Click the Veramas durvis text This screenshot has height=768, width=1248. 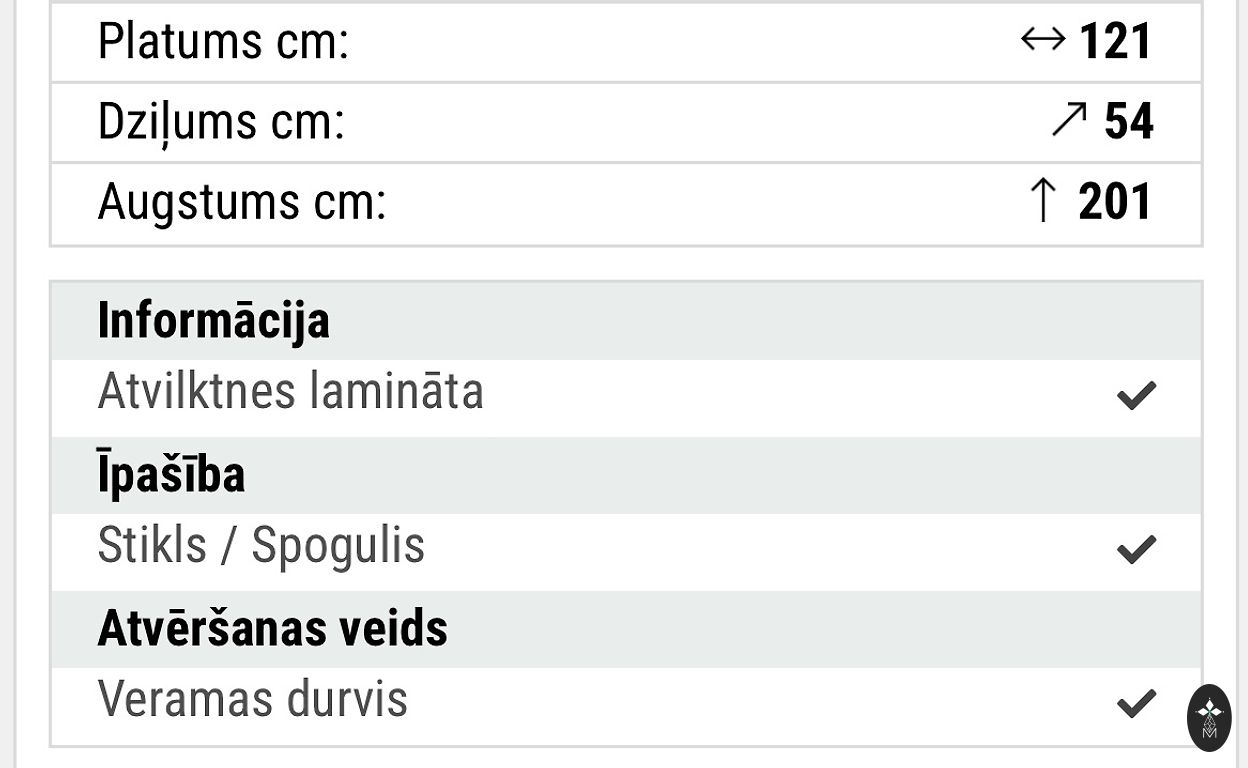click(252, 699)
